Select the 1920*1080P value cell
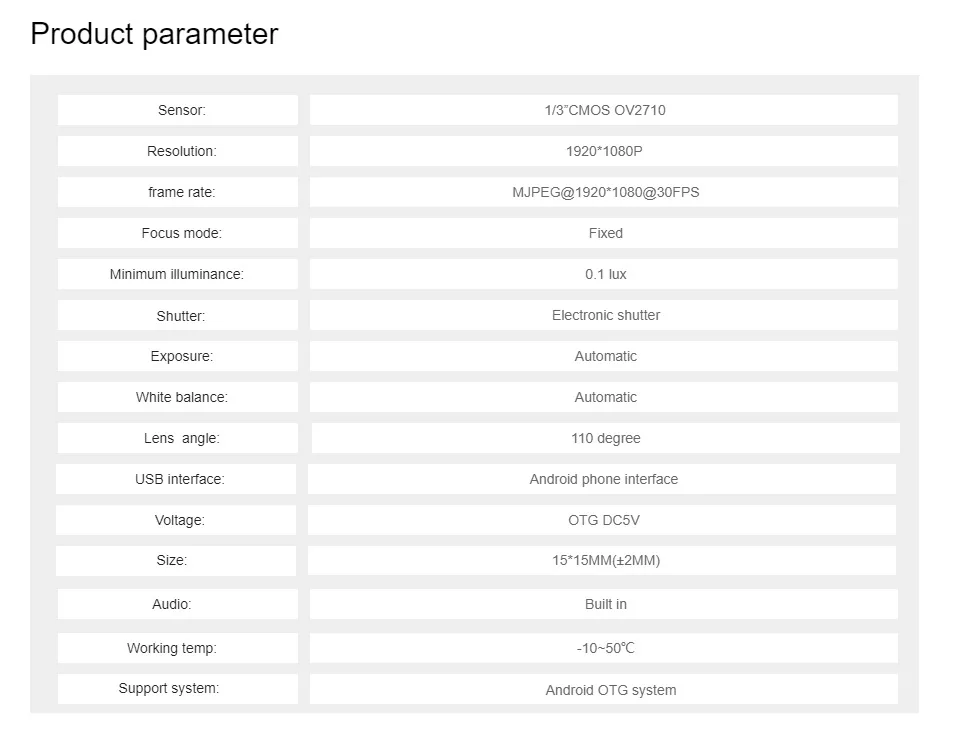The height and width of the screenshot is (755, 958). click(x=605, y=151)
